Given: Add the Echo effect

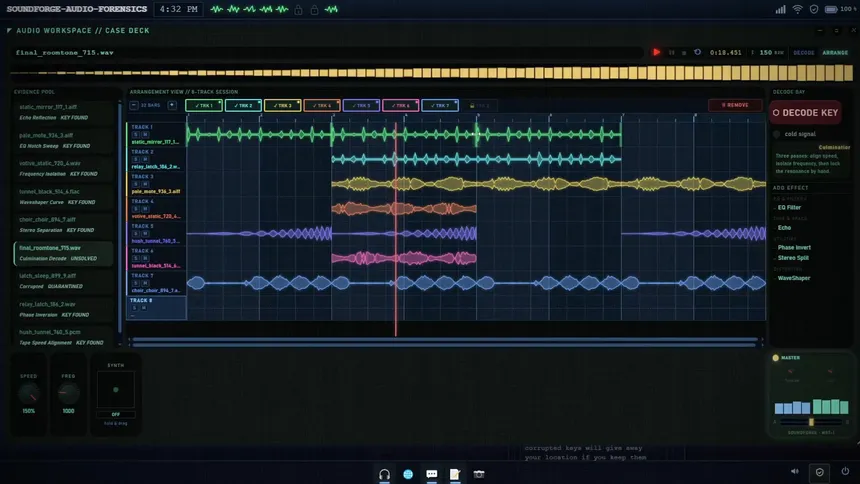Looking at the screenshot, I should pos(784,228).
